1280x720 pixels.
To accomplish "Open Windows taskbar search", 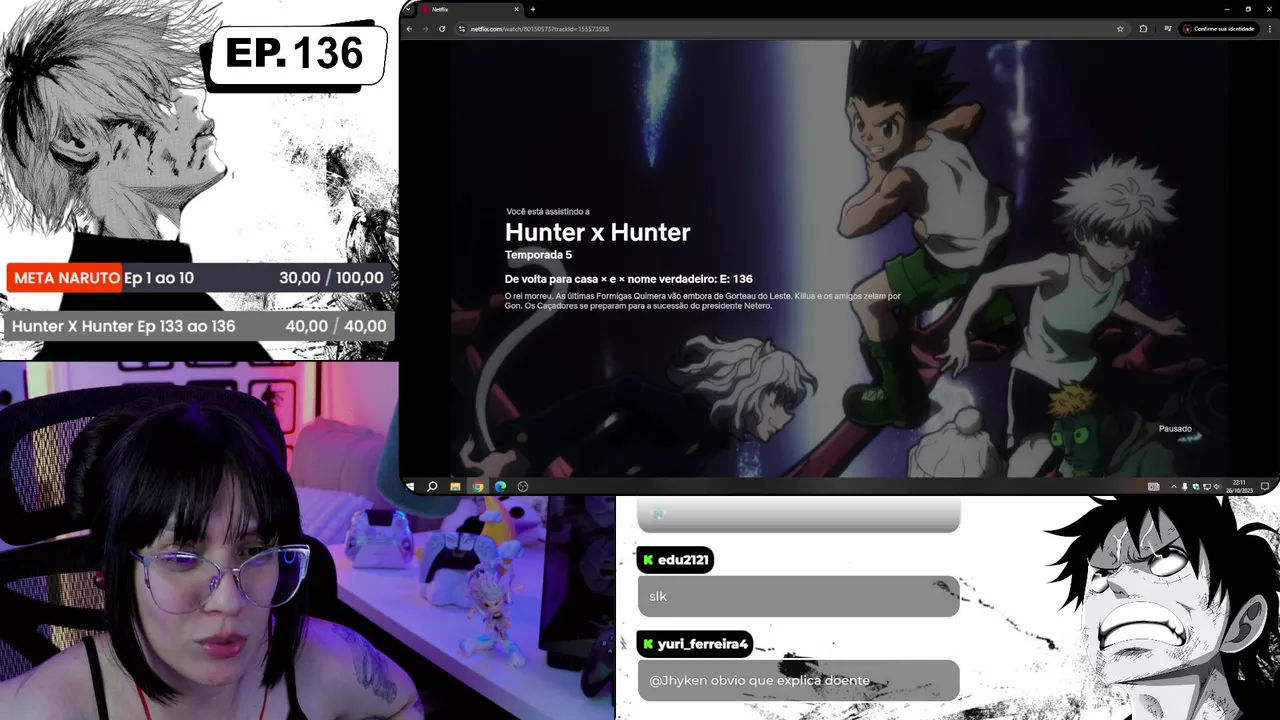I will tap(432, 486).
